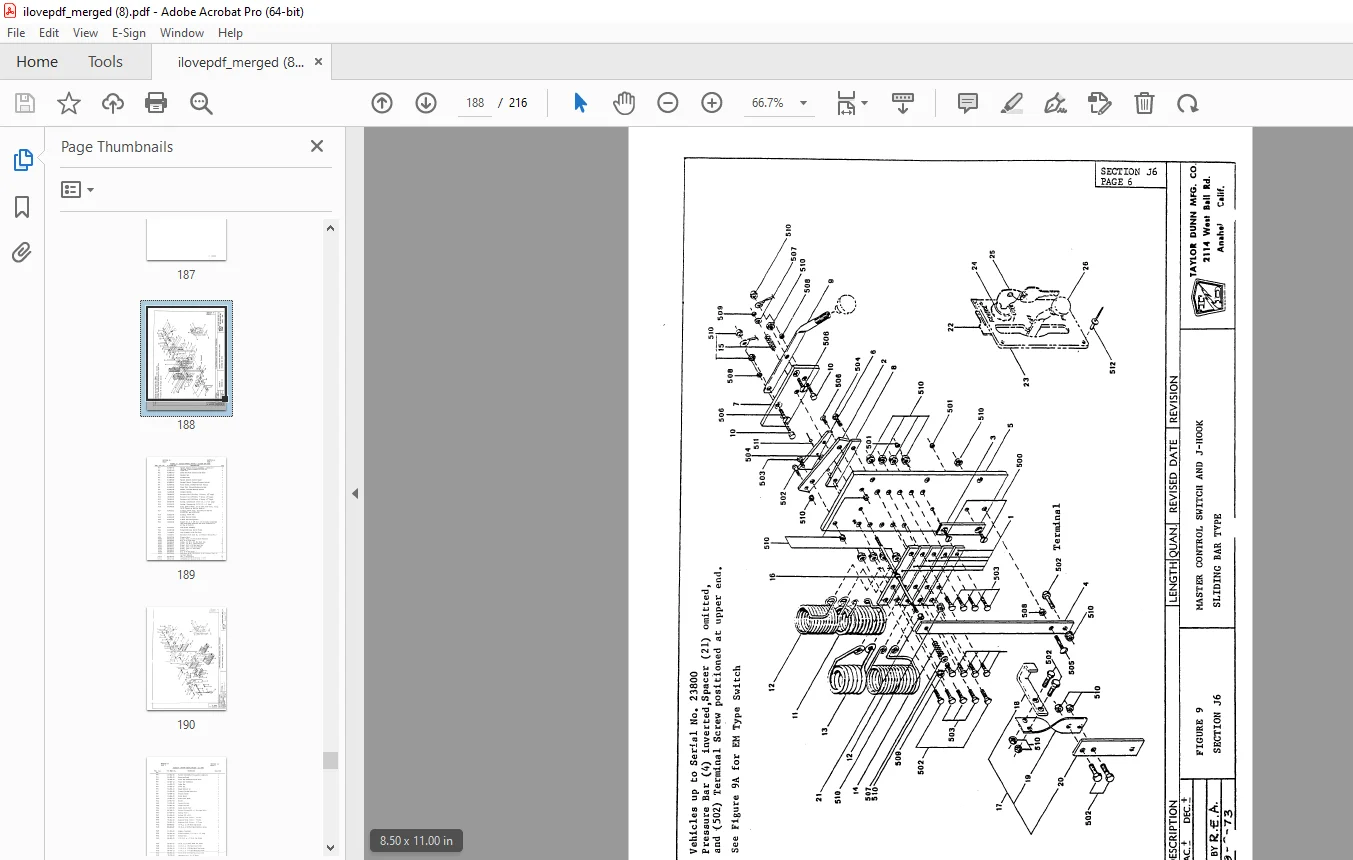Select the ilovepdf_merged document tab

point(242,62)
